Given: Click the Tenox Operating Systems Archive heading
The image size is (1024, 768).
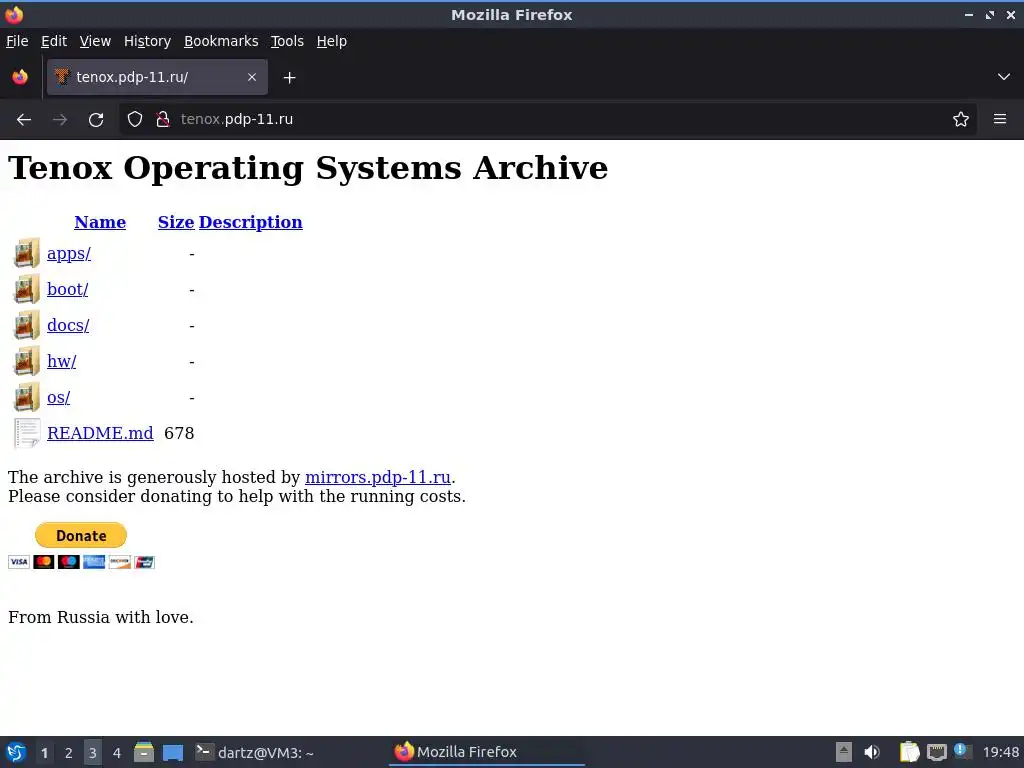Looking at the screenshot, I should (x=308, y=168).
